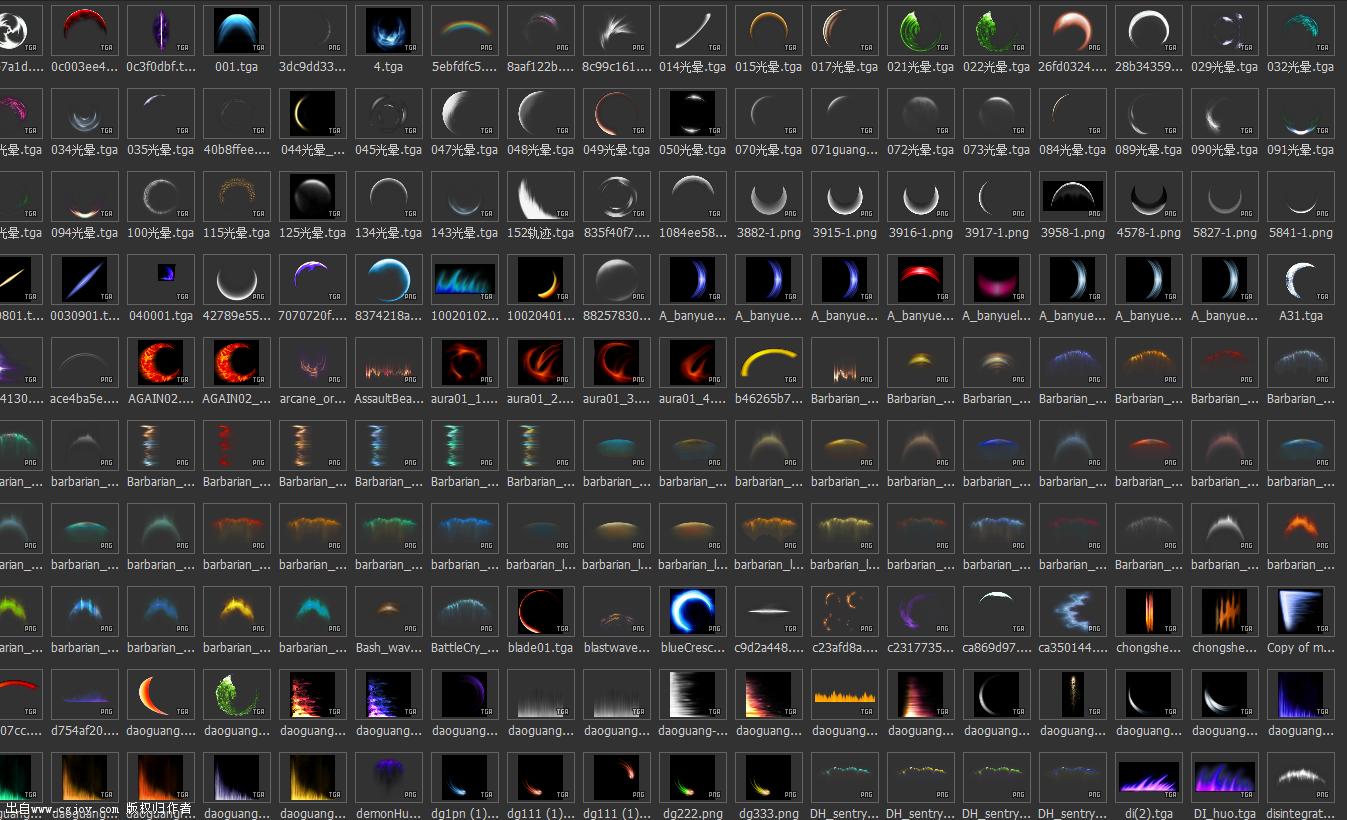1347x820 pixels.
Task: Select the 115光晕.tga dotted arc thumbnail
Action: point(237,196)
